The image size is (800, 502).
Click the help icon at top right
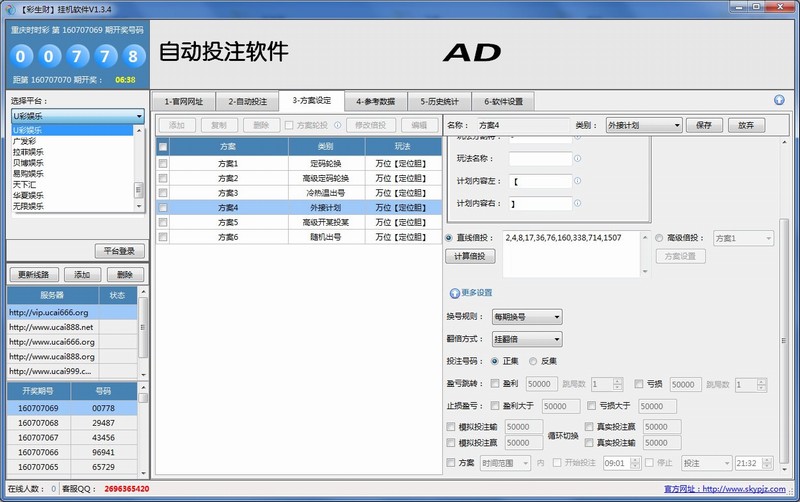point(779,100)
